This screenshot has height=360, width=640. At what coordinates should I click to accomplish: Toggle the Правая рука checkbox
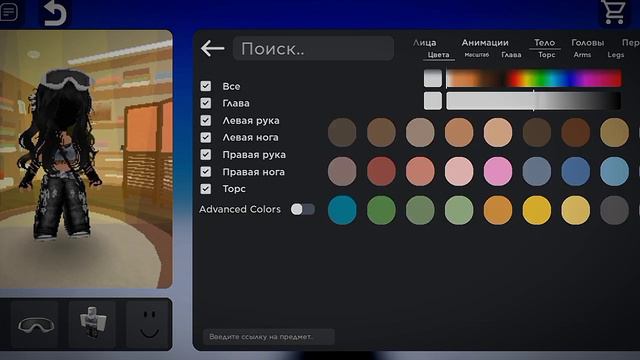206,154
